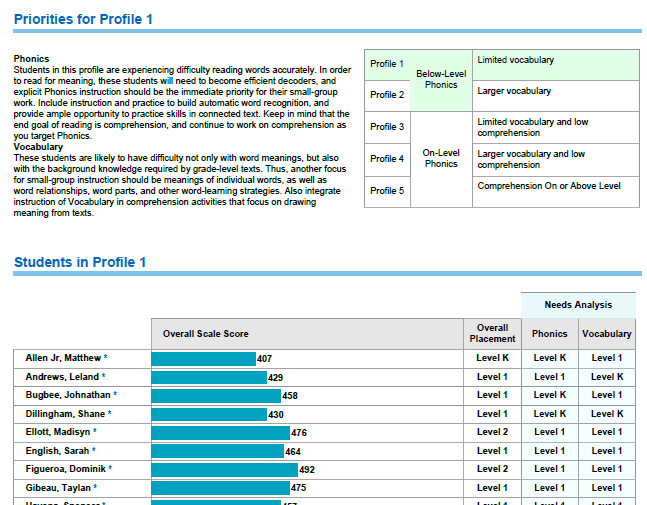
Task: Click the Vocabulary column header
Action: pyautogui.click(x=607, y=334)
